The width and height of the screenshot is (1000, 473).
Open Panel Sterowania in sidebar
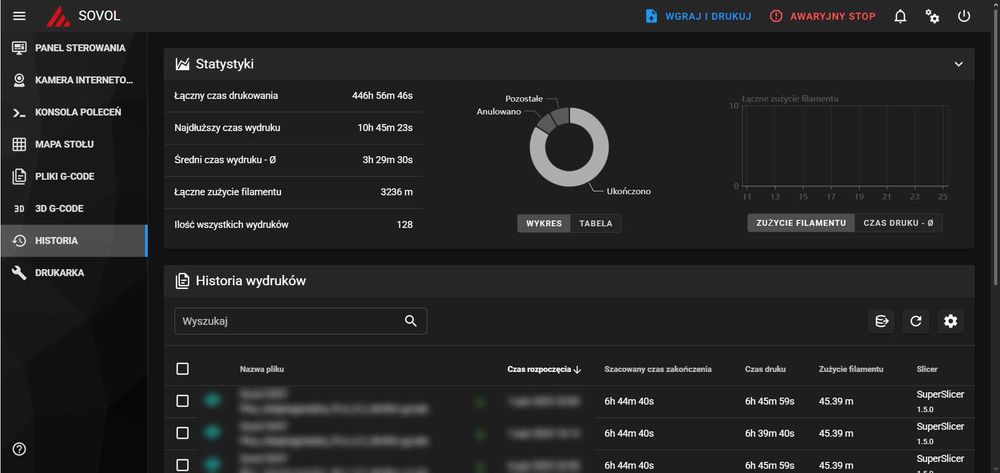[73, 48]
